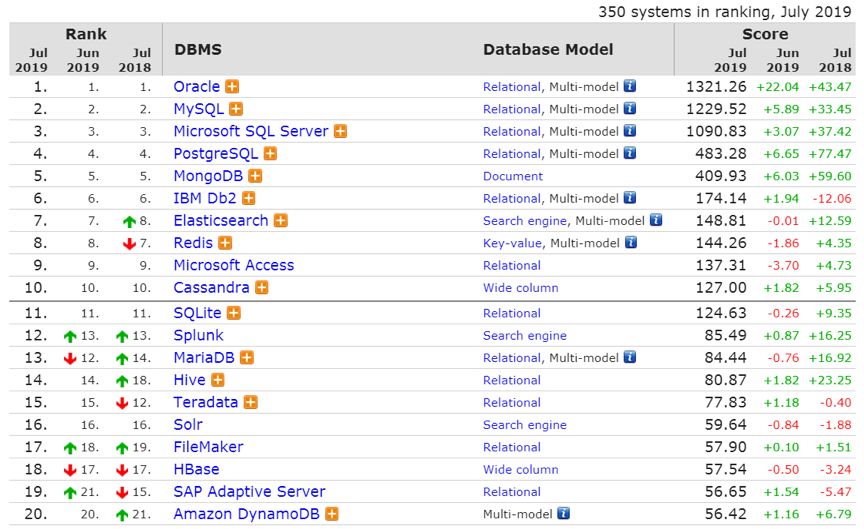Click the Key-value model link for Redis
The height and width of the screenshot is (529, 864).
[x=512, y=243]
